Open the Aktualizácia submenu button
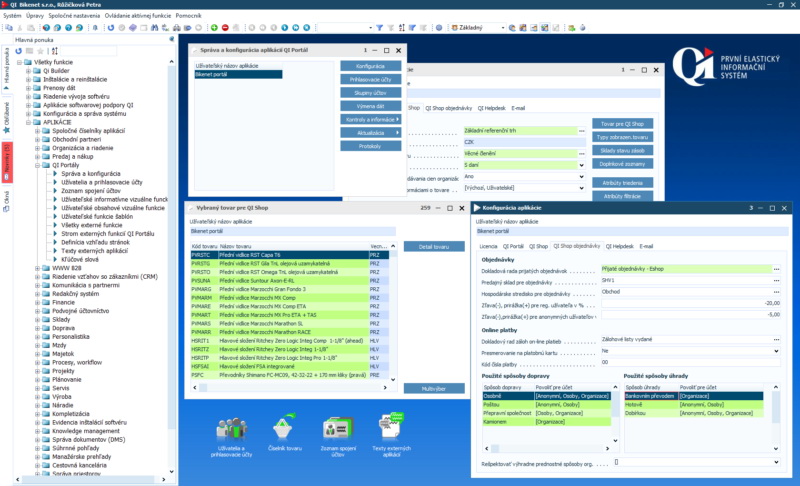Viewport: 800px width, 486px height. 370,133
